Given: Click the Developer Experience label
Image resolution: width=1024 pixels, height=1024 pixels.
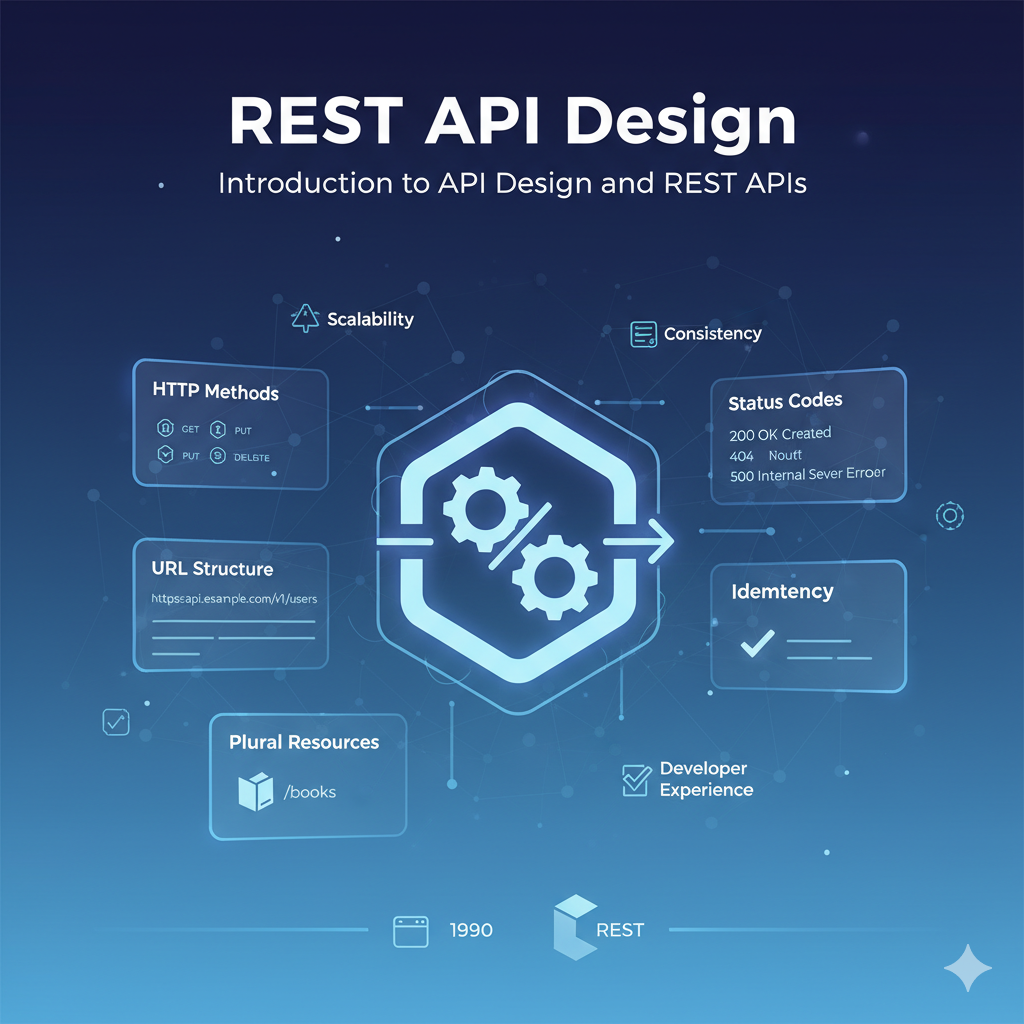Looking at the screenshot, I should click(x=706, y=779).
